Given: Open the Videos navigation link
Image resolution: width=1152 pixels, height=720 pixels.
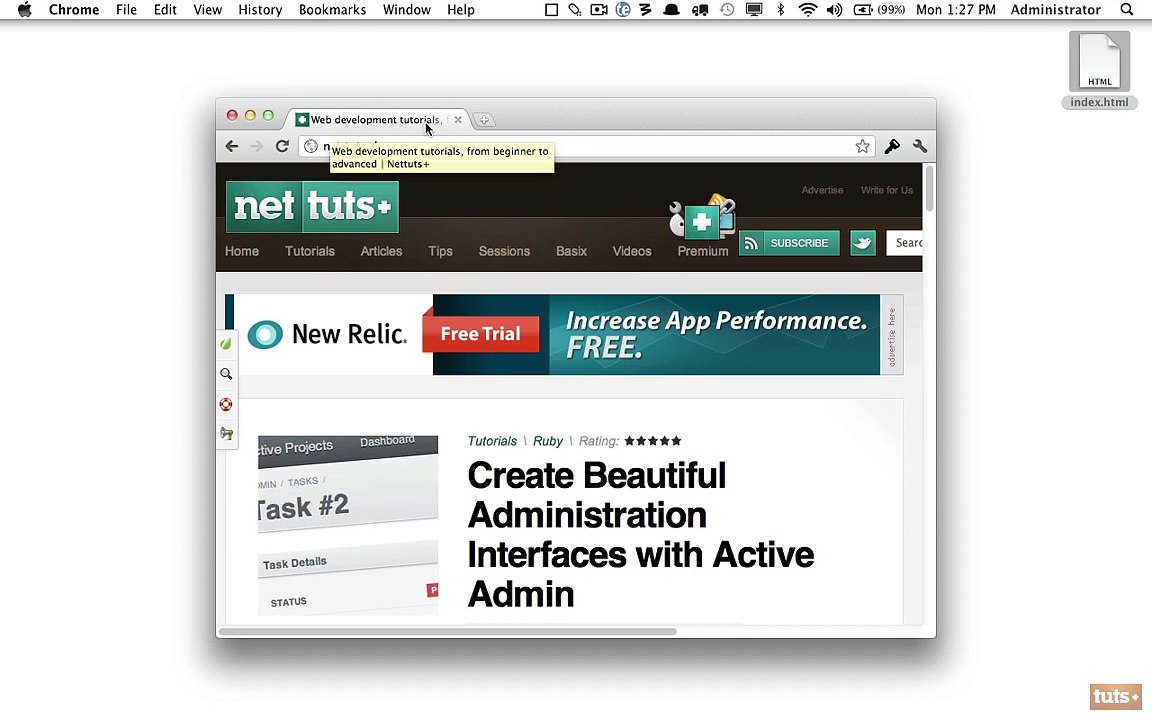Looking at the screenshot, I should tap(632, 251).
